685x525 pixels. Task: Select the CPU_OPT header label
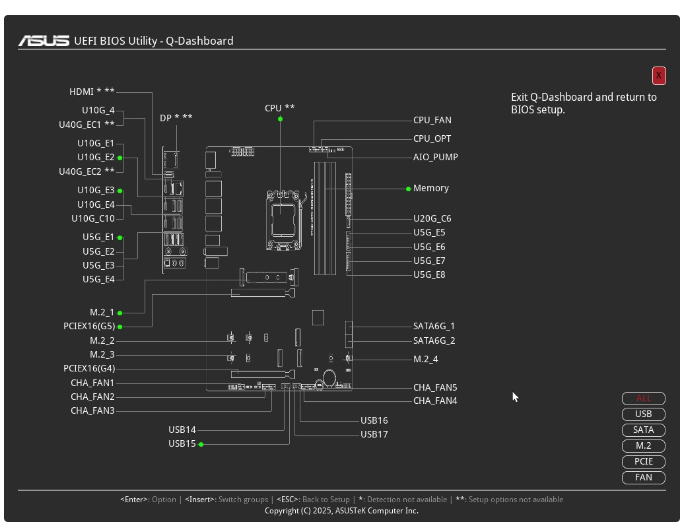pos(432,139)
